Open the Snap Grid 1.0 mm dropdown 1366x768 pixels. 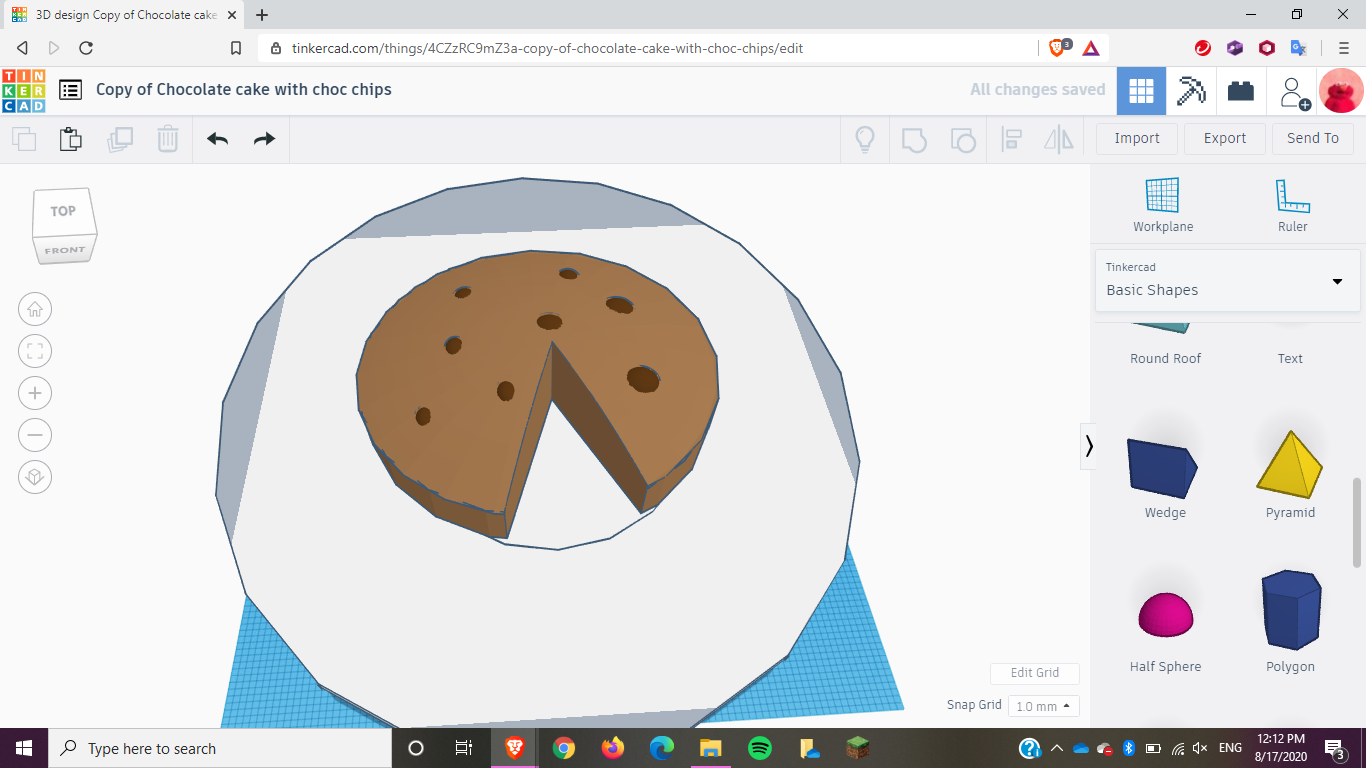[x=1043, y=705]
